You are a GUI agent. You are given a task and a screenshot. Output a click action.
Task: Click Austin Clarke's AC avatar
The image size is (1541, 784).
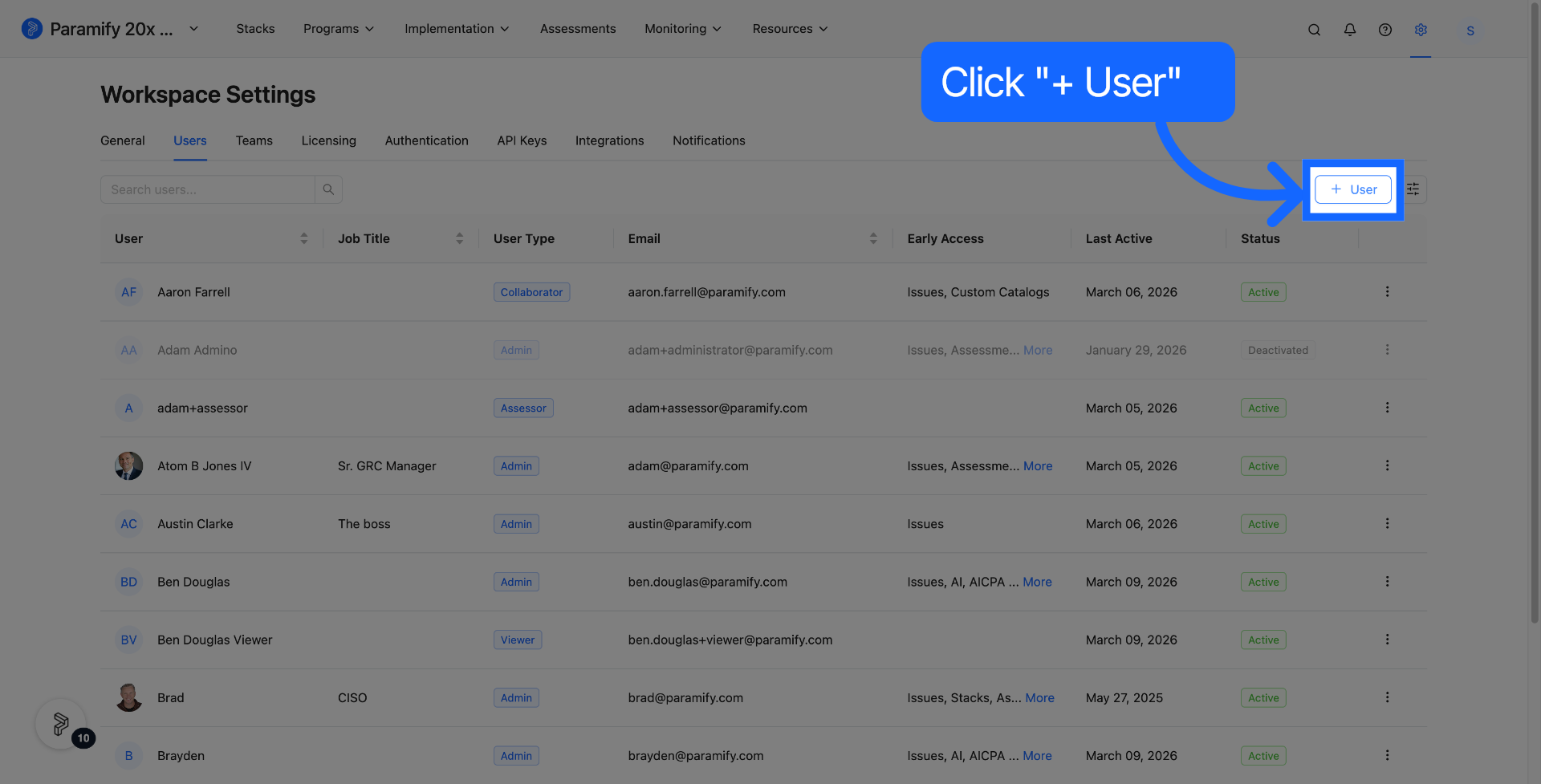tap(128, 524)
